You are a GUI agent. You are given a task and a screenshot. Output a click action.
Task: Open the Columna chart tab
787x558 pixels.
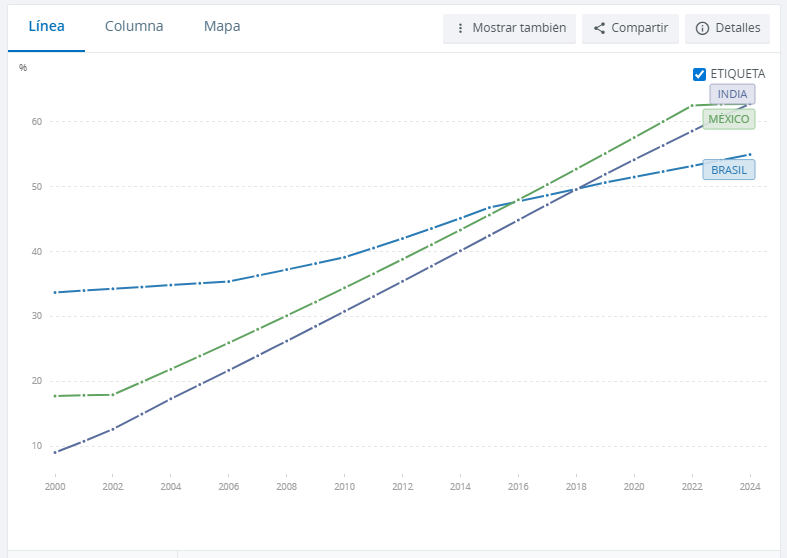(134, 27)
